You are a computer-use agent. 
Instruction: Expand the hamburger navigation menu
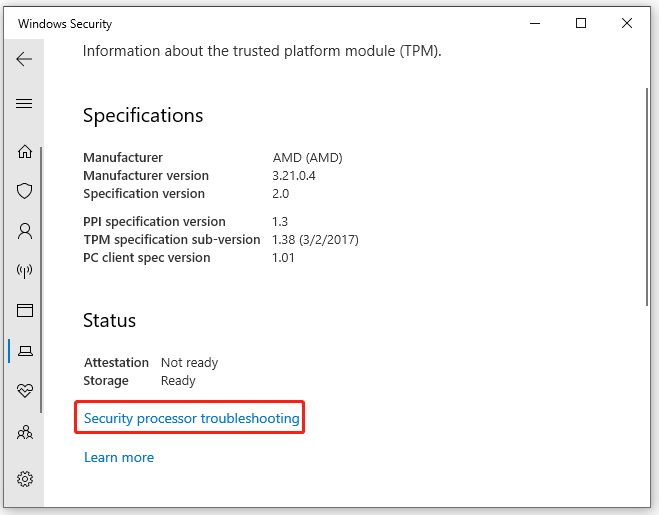click(x=25, y=103)
